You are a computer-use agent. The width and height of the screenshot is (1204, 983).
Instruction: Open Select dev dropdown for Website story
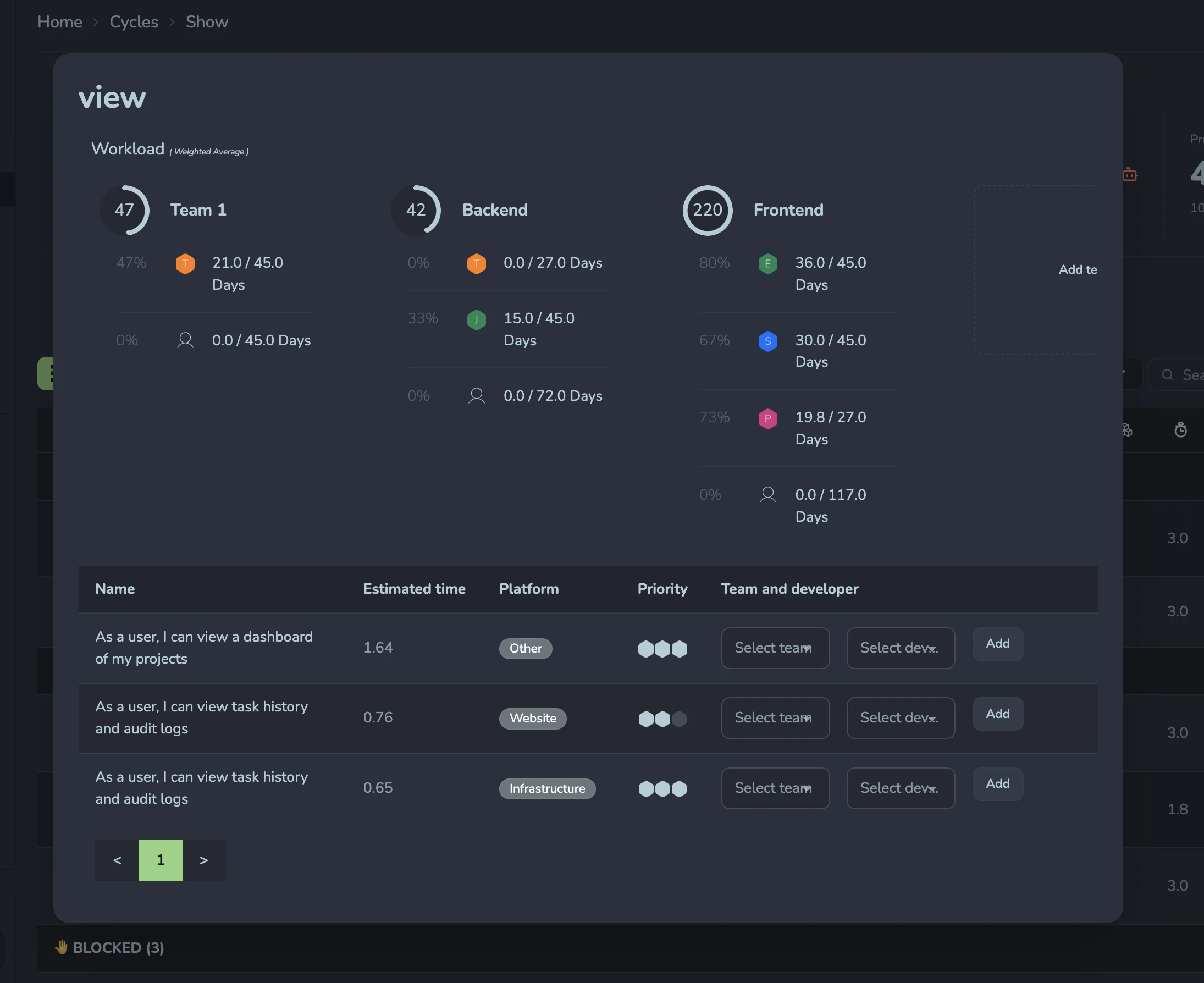tap(900, 717)
